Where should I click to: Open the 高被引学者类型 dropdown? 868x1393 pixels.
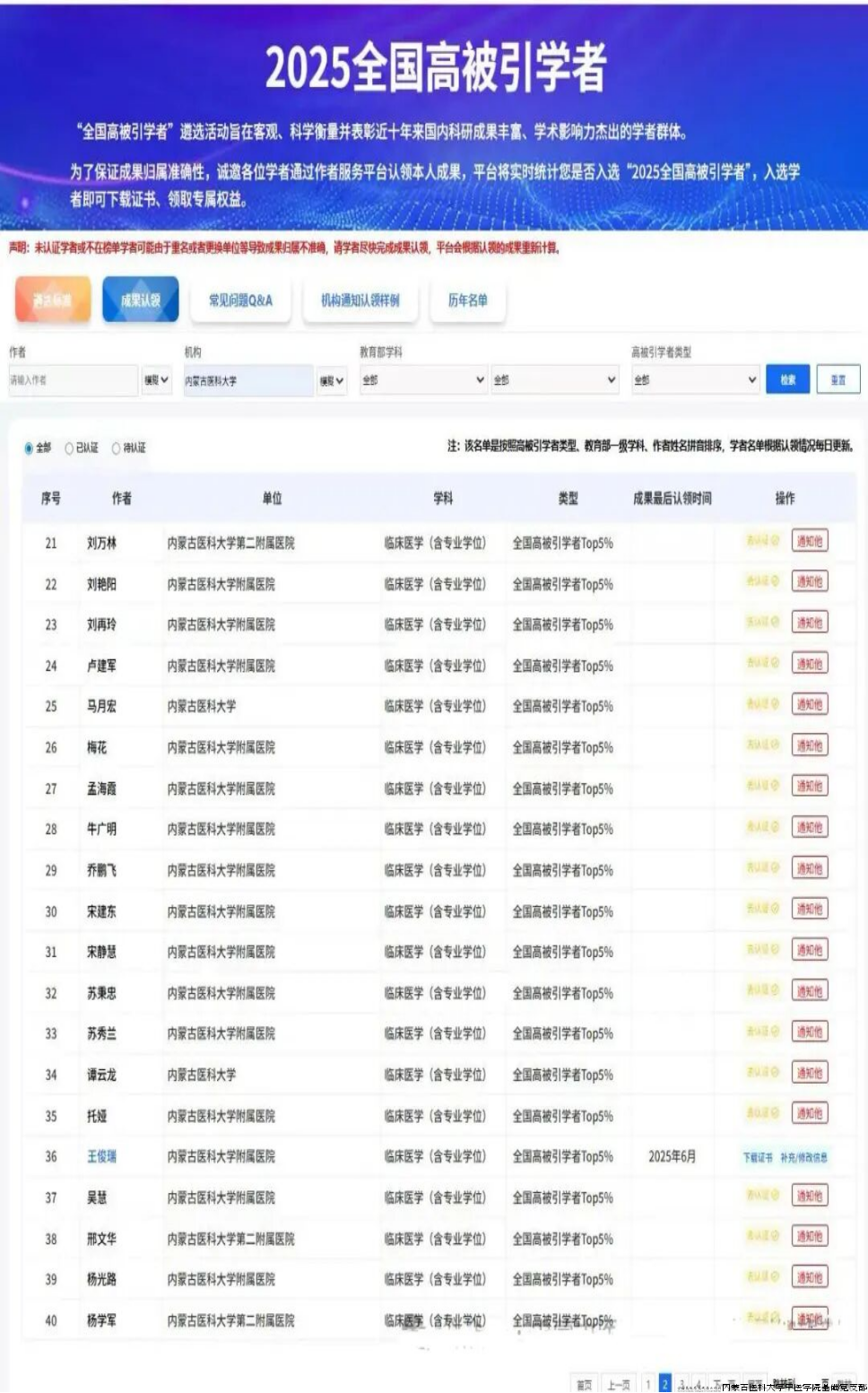click(x=695, y=380)
